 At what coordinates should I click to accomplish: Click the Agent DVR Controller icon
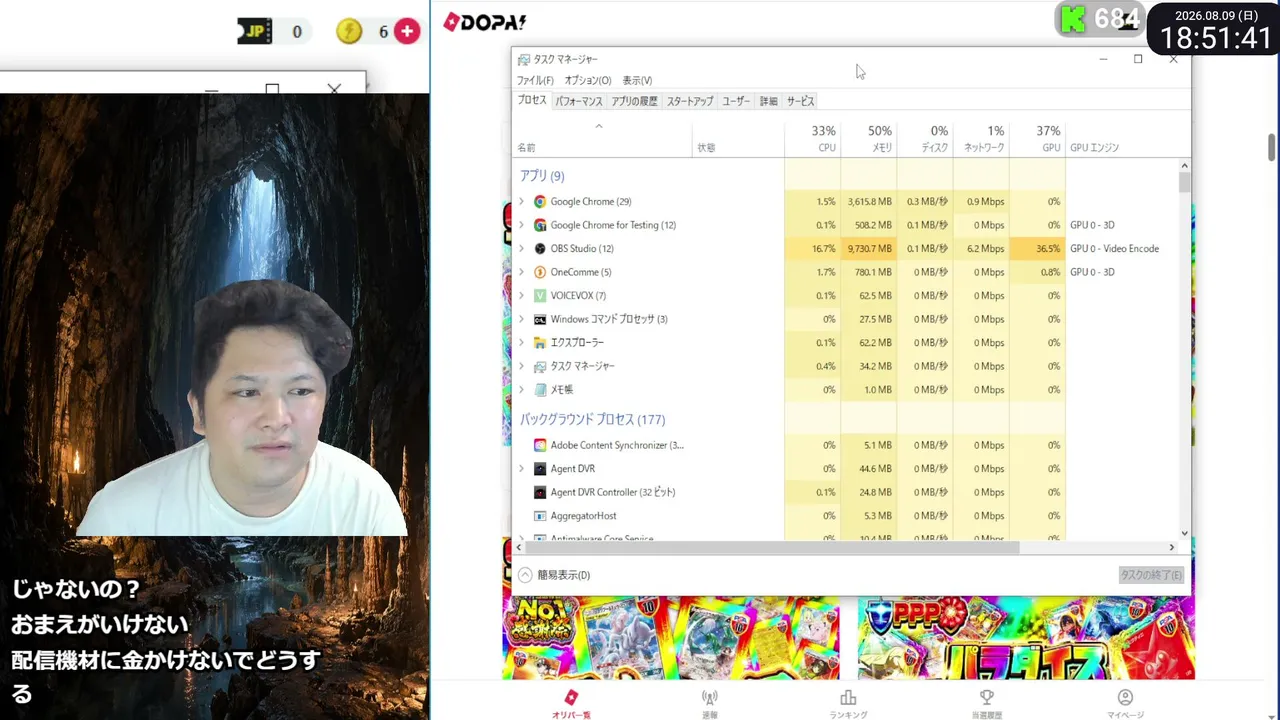[540, 492]
